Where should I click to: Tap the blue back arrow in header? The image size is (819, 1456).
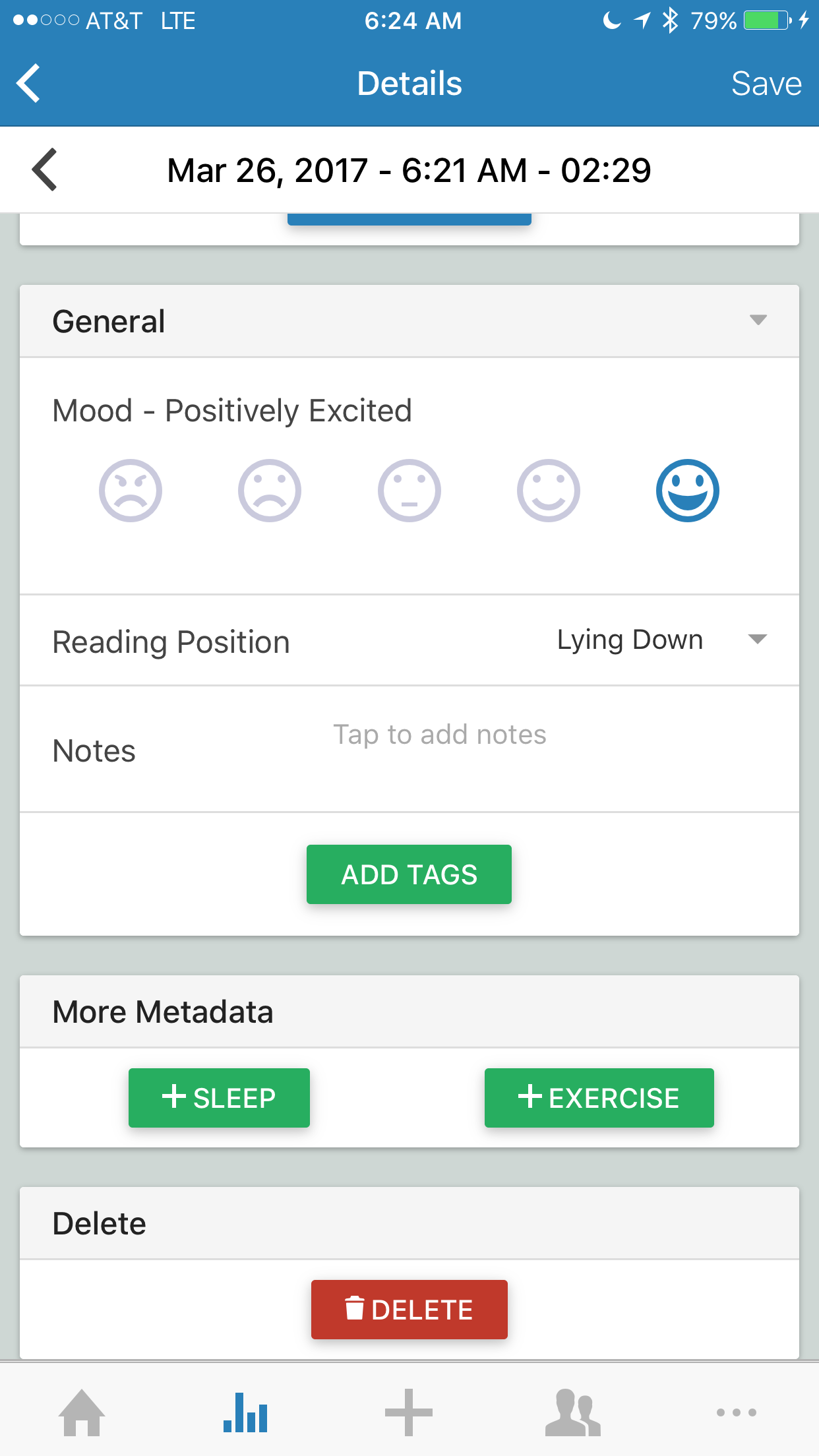[29, 83]
